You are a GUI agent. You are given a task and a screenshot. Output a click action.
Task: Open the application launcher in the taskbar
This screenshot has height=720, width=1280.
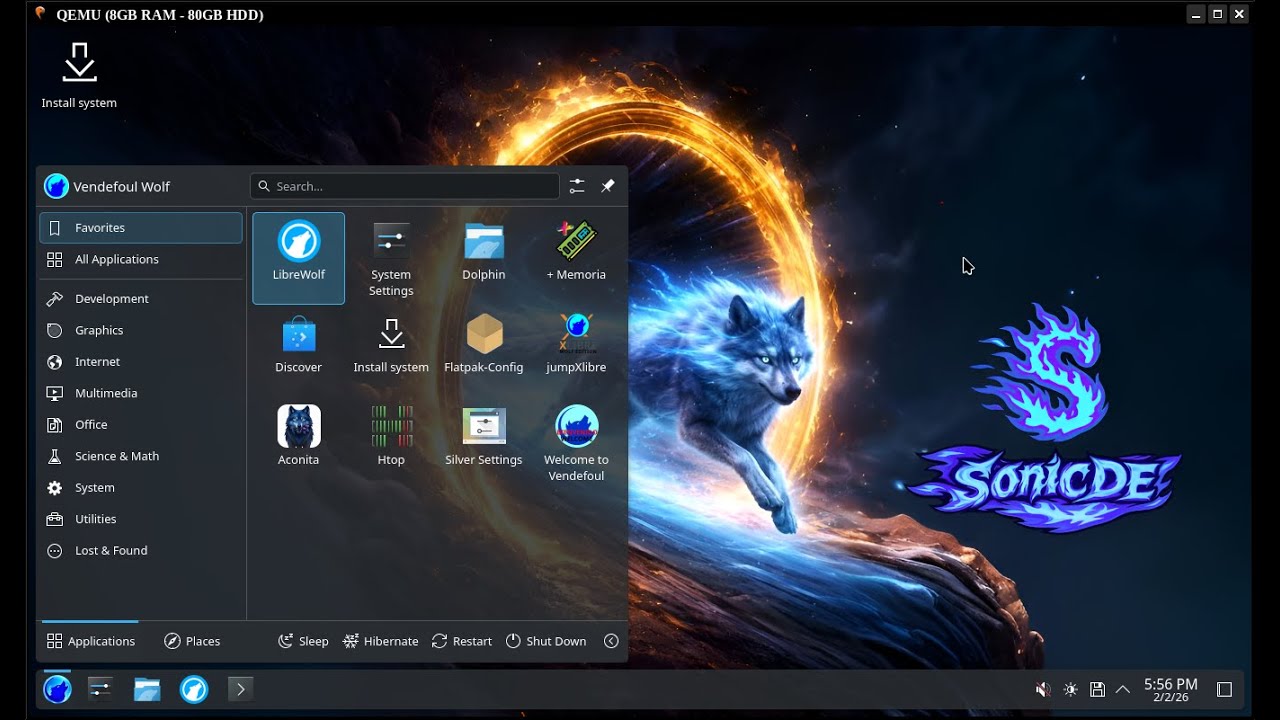57,689
